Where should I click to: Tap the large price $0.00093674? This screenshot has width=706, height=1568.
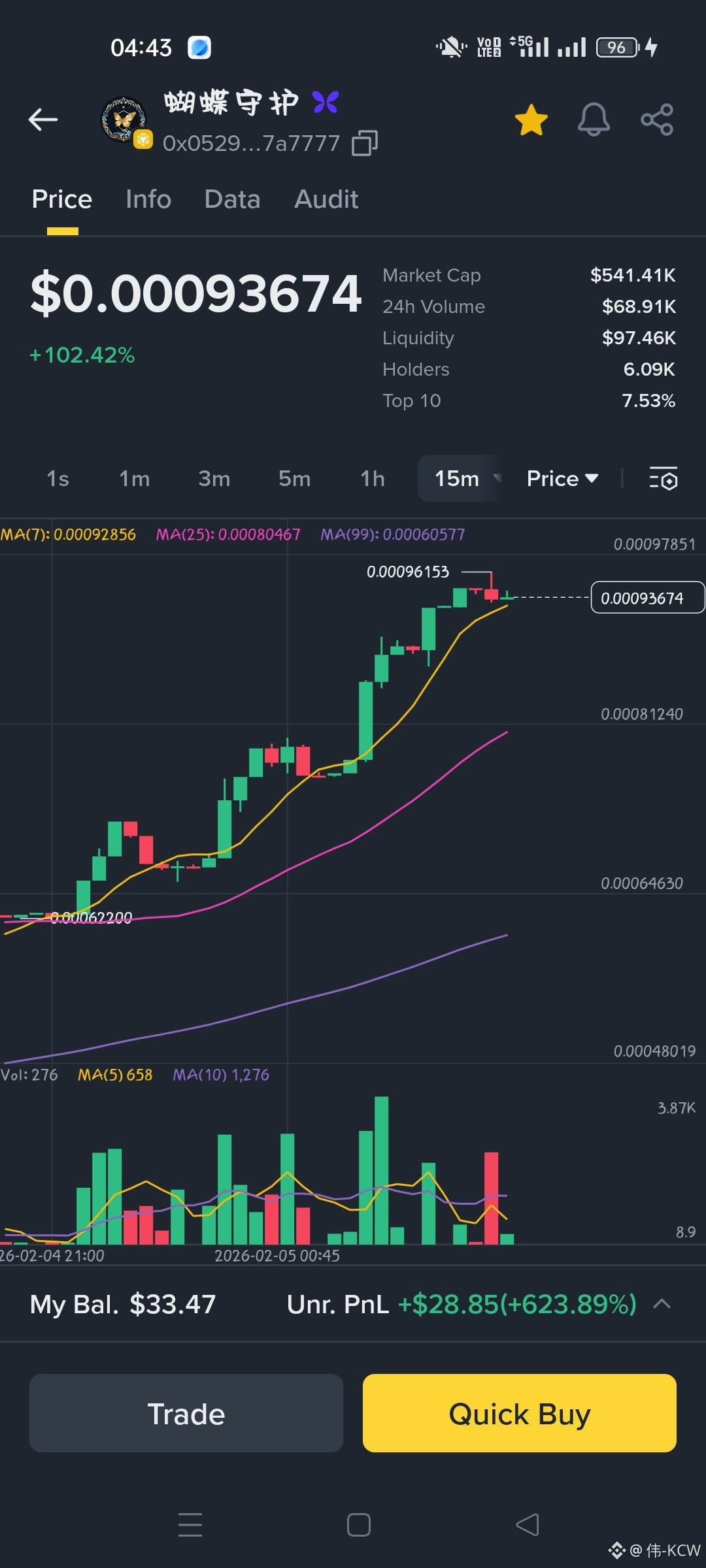click(196, 293)
